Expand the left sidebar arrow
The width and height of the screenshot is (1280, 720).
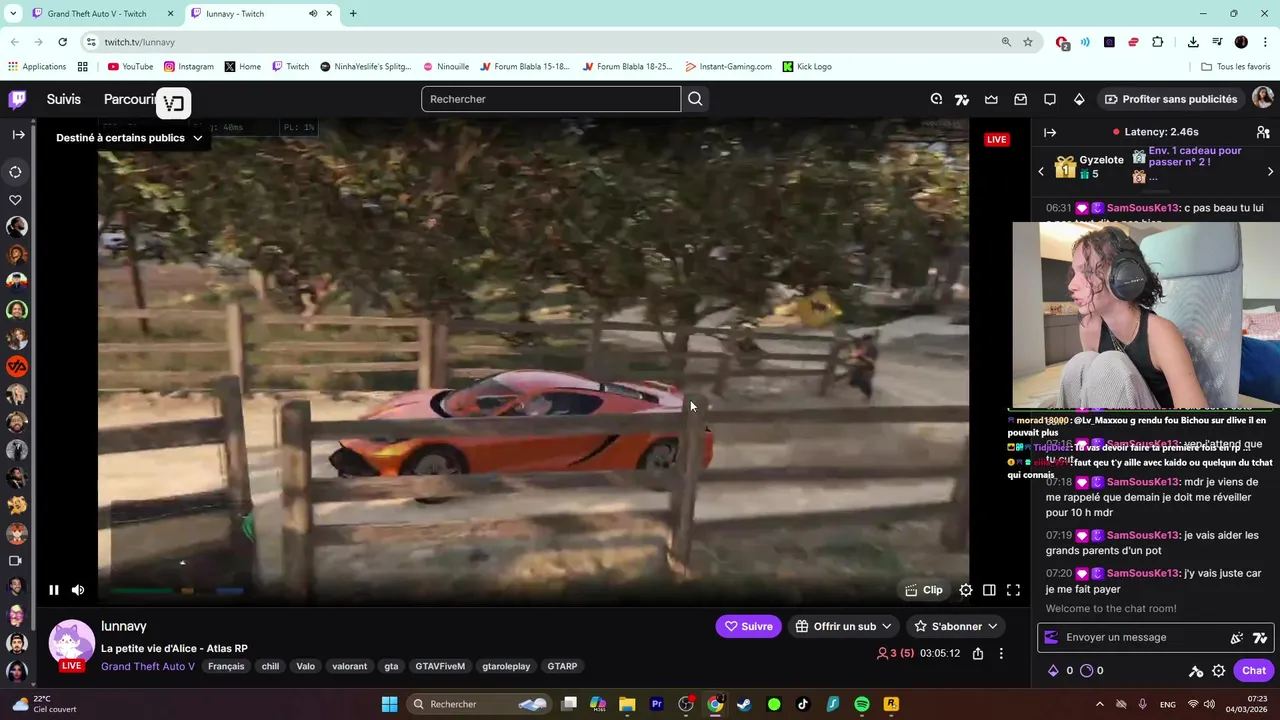pyautogui.click(x=18, y=134)
